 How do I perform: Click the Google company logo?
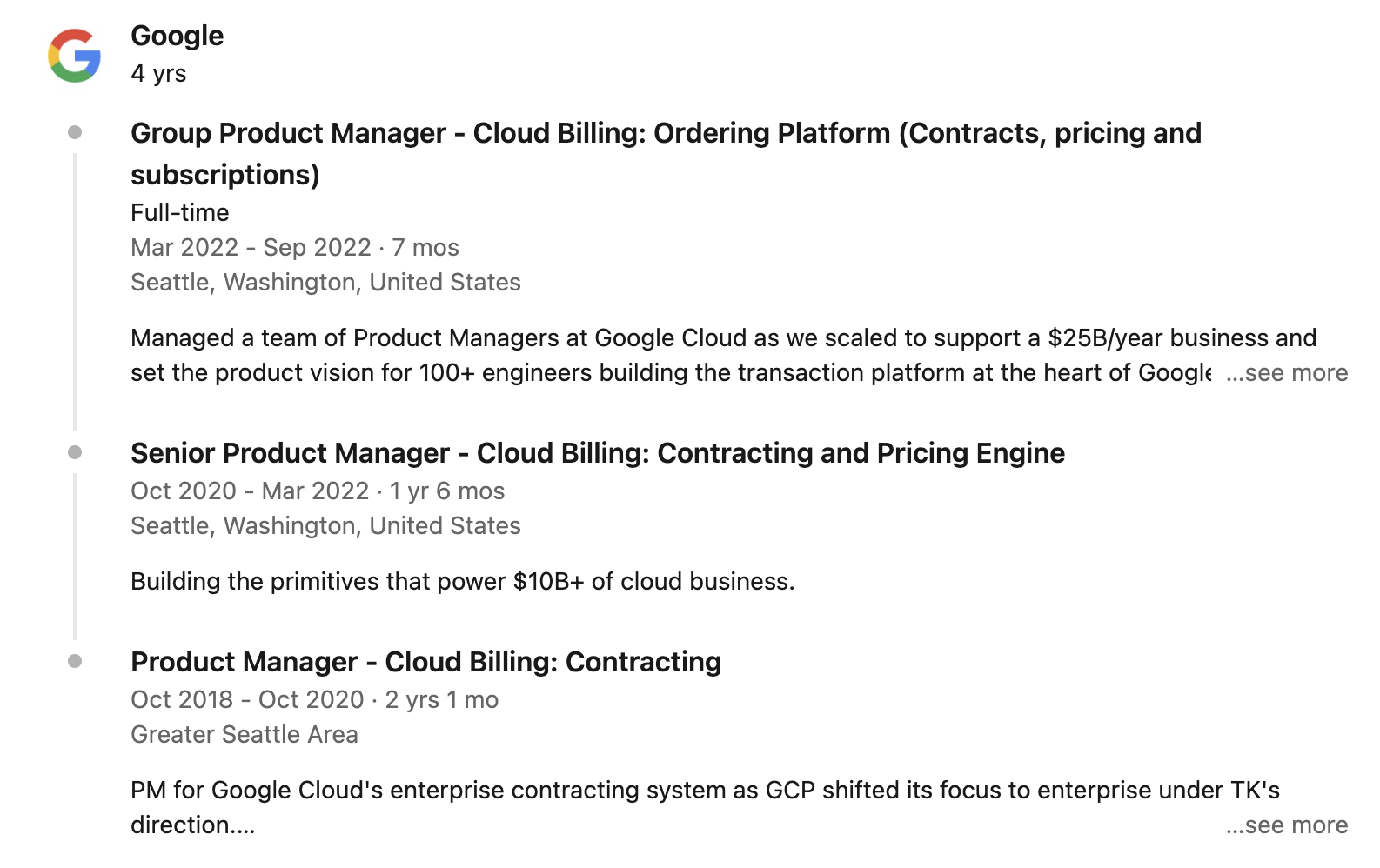point(75,56)
